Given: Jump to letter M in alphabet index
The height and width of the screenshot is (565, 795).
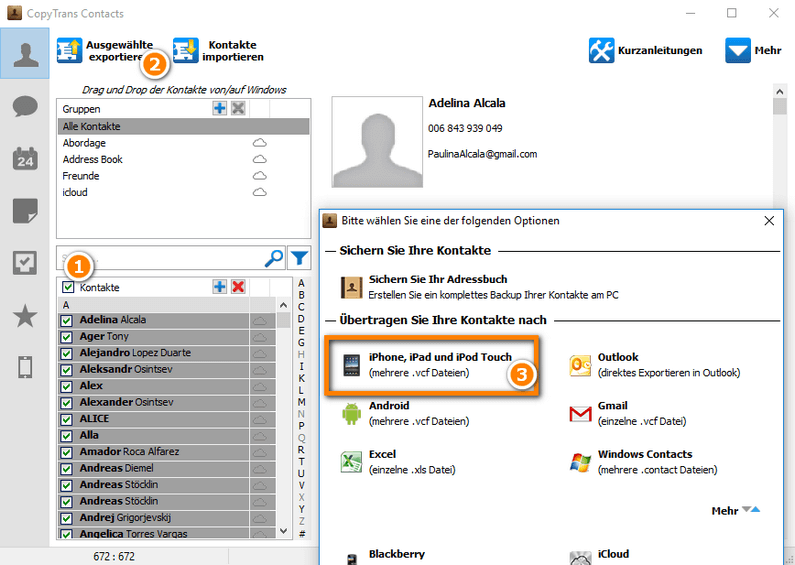Looking at the screenshot, I should pyautogui.click(x=302, y=402).
